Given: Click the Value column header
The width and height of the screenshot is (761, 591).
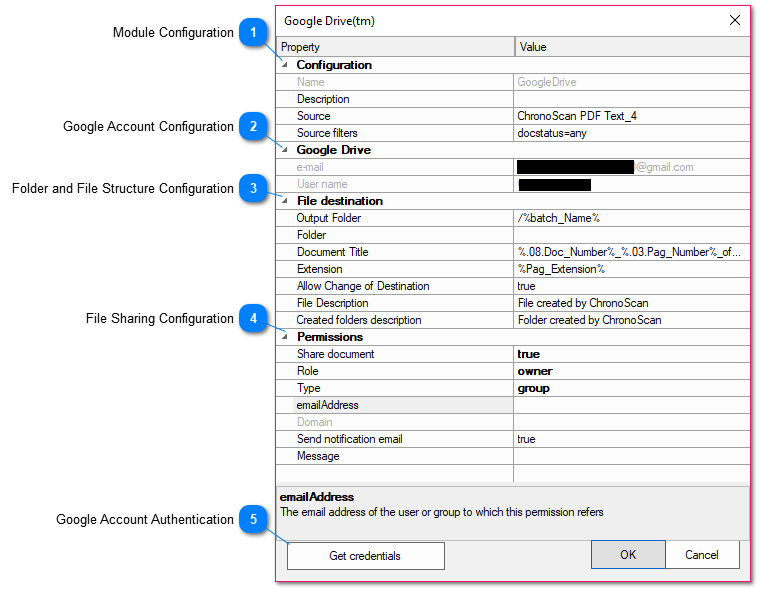Looking at the screenshot, I should pos(632,47).
